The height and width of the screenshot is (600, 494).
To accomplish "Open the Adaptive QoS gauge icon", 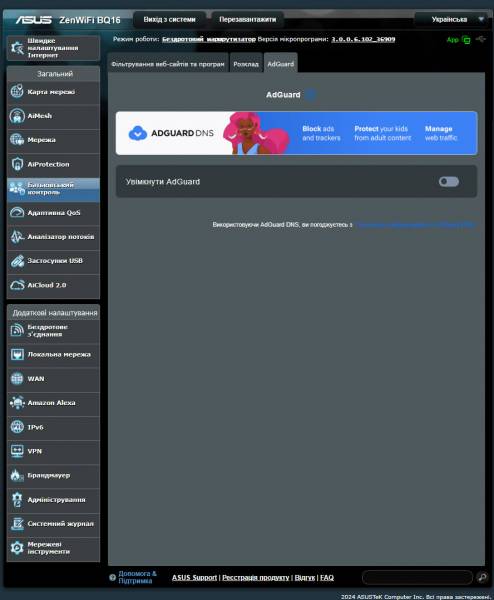I will pos(17,212).
